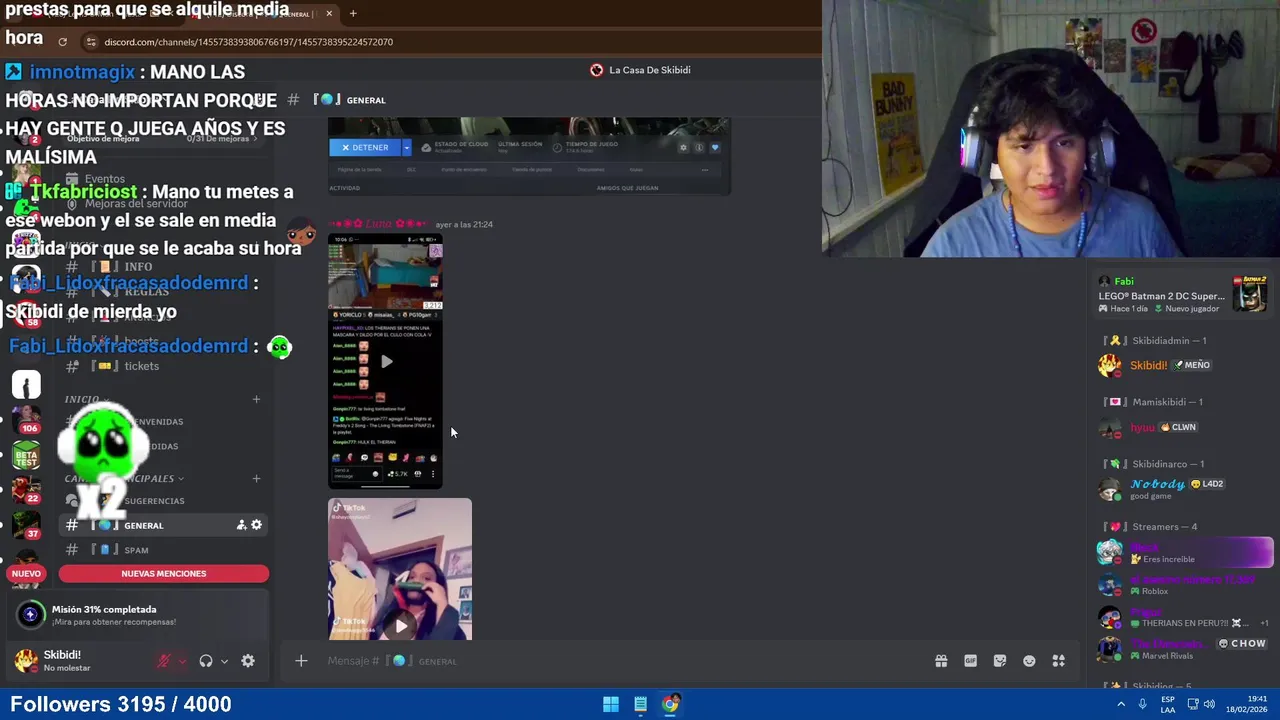Image resolution: width=1280 pixels, height=720 pixels.
Task: Open member streaming THERIANS EN PERU
Action: point(1183,617)
